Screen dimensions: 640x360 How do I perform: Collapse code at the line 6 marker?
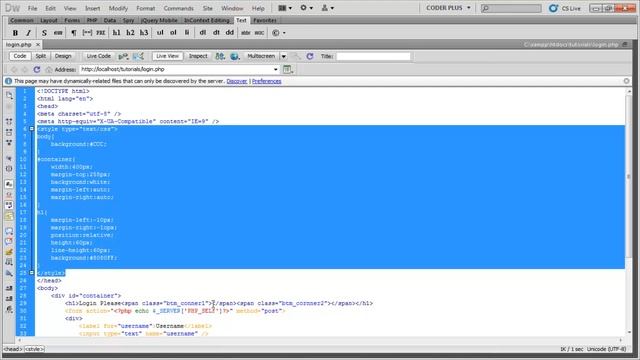pyautogui.click(x=31, y=129)
